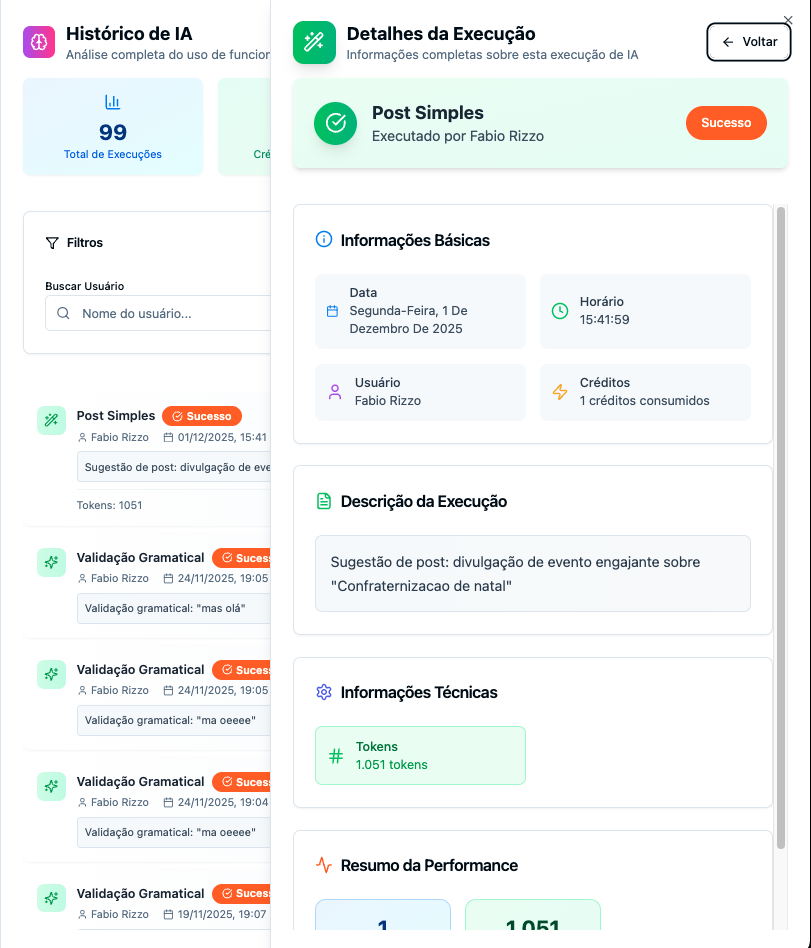
Task: Click the bar chart icon above 99
Action: coord(112,102)
